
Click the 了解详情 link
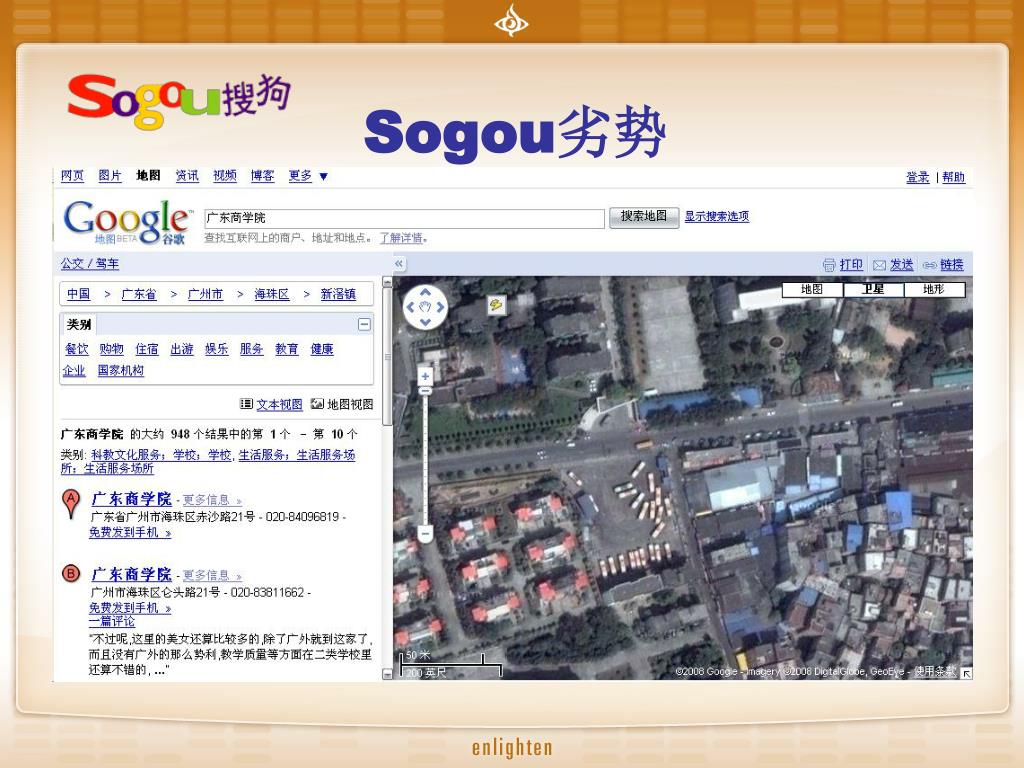[402, 238]
